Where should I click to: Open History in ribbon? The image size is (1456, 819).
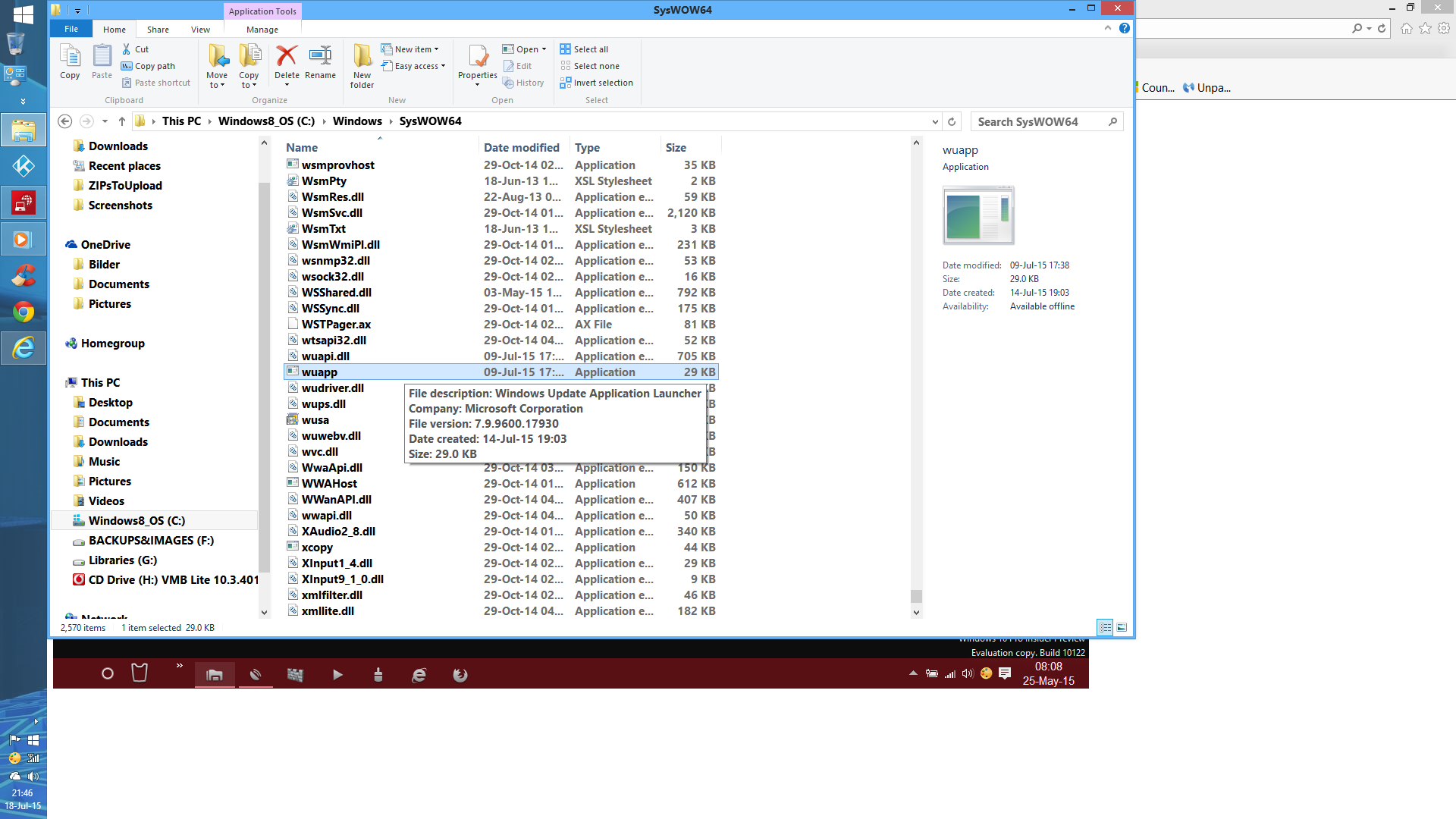pos(523,83)
